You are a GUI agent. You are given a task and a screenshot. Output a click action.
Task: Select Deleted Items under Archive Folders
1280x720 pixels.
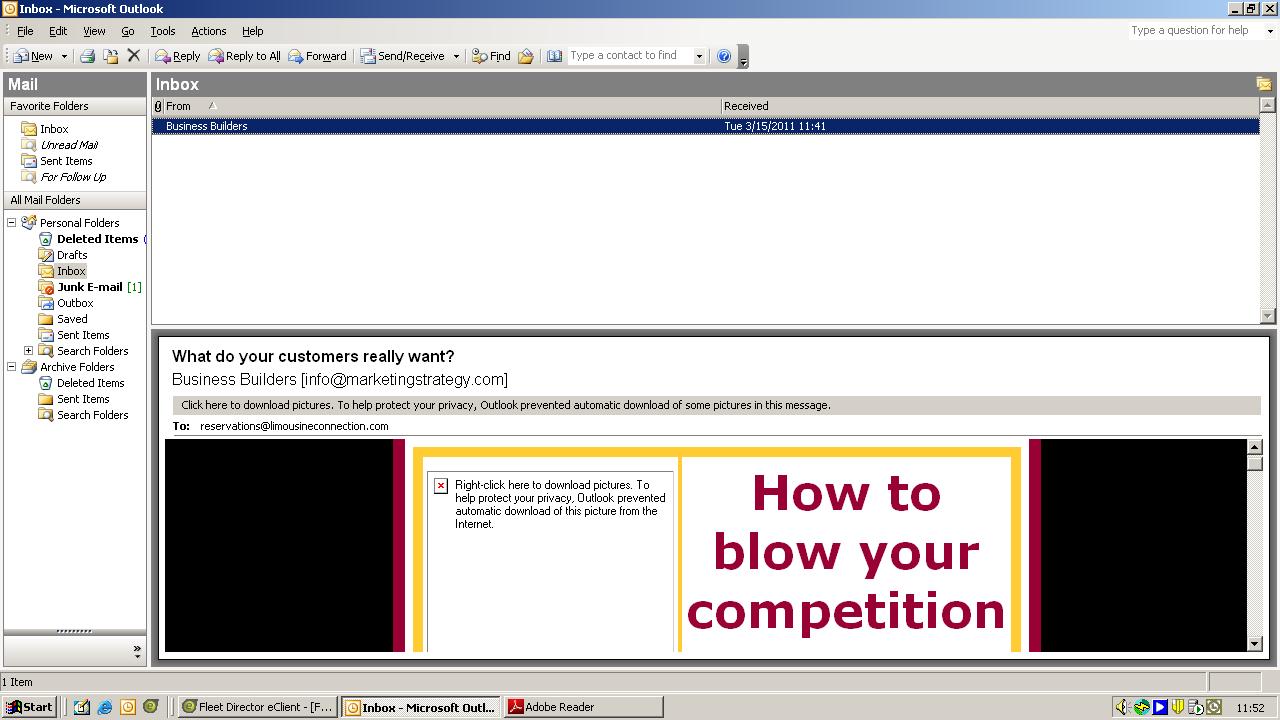[90, 383]
